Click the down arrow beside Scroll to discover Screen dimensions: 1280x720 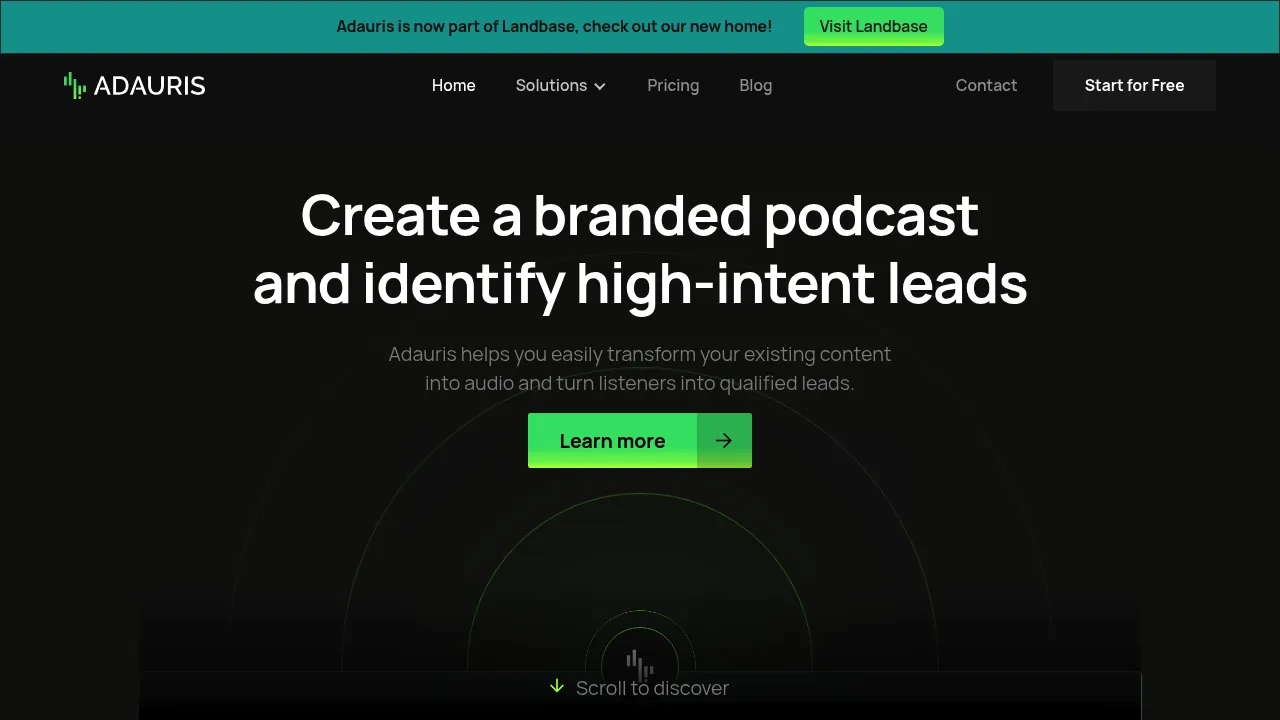click(557, 686)
